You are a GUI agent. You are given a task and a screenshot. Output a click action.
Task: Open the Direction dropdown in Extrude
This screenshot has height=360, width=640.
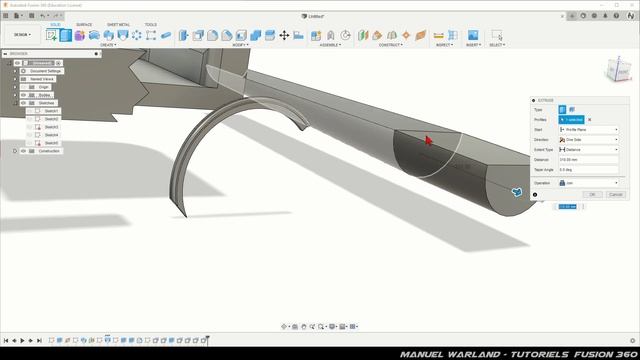click(x=588, y=140)
